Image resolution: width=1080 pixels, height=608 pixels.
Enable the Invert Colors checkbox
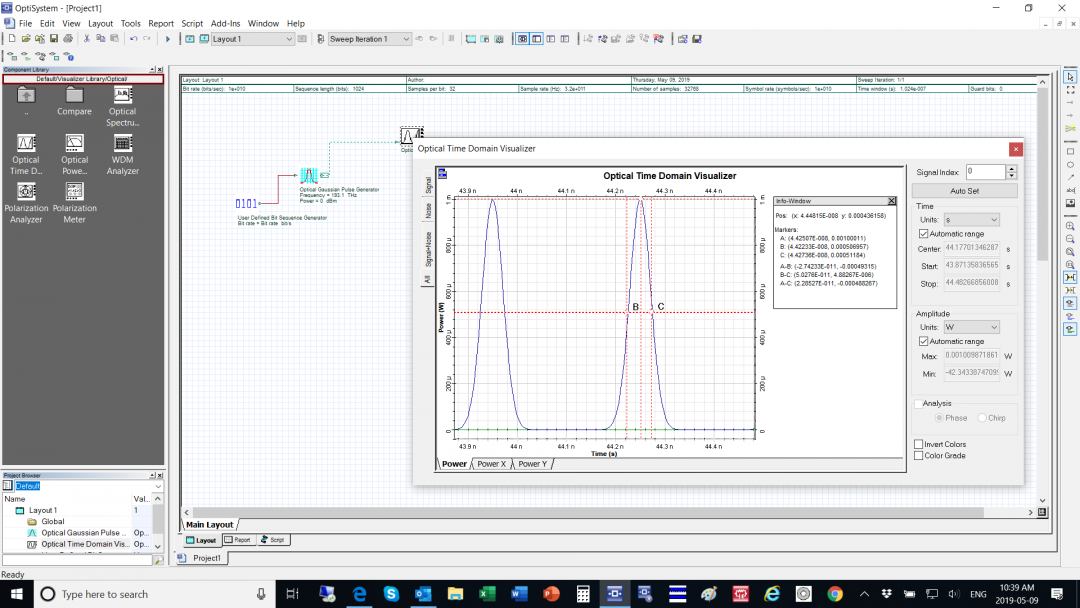(x=919, y=444)
